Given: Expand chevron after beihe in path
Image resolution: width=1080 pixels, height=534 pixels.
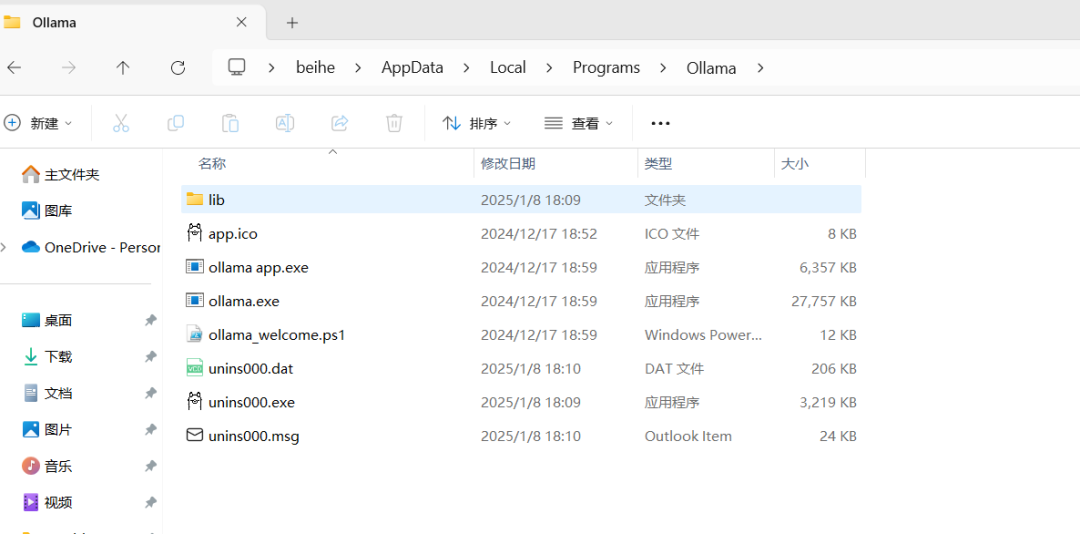Looking at the screenshot, I should click(x=357, y=68).
